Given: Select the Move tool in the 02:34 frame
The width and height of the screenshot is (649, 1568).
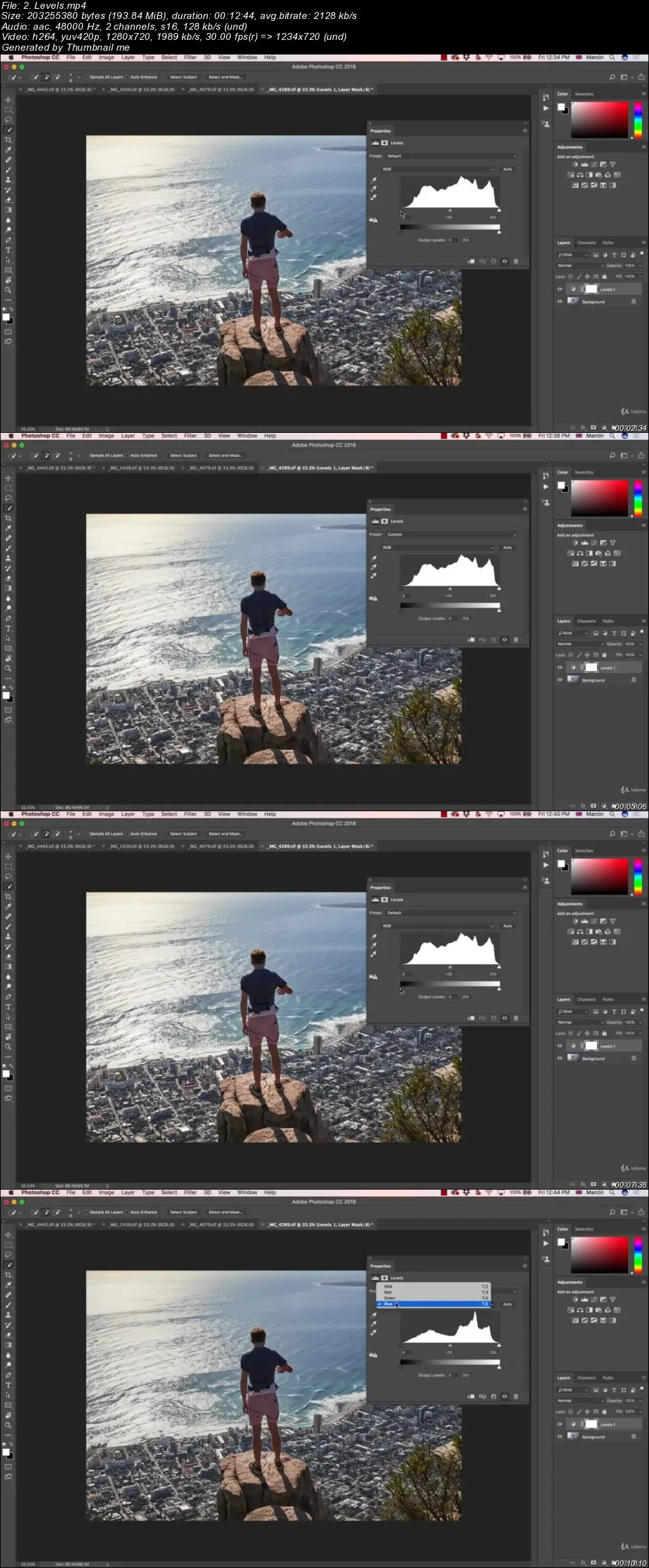Looking at the screenshot, I should (8, 100).
